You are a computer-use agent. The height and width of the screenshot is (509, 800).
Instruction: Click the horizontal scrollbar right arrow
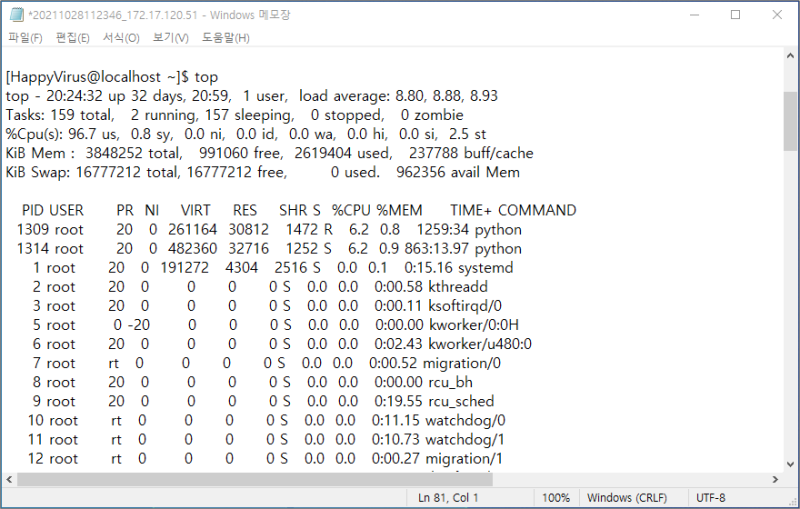point(776,479)
